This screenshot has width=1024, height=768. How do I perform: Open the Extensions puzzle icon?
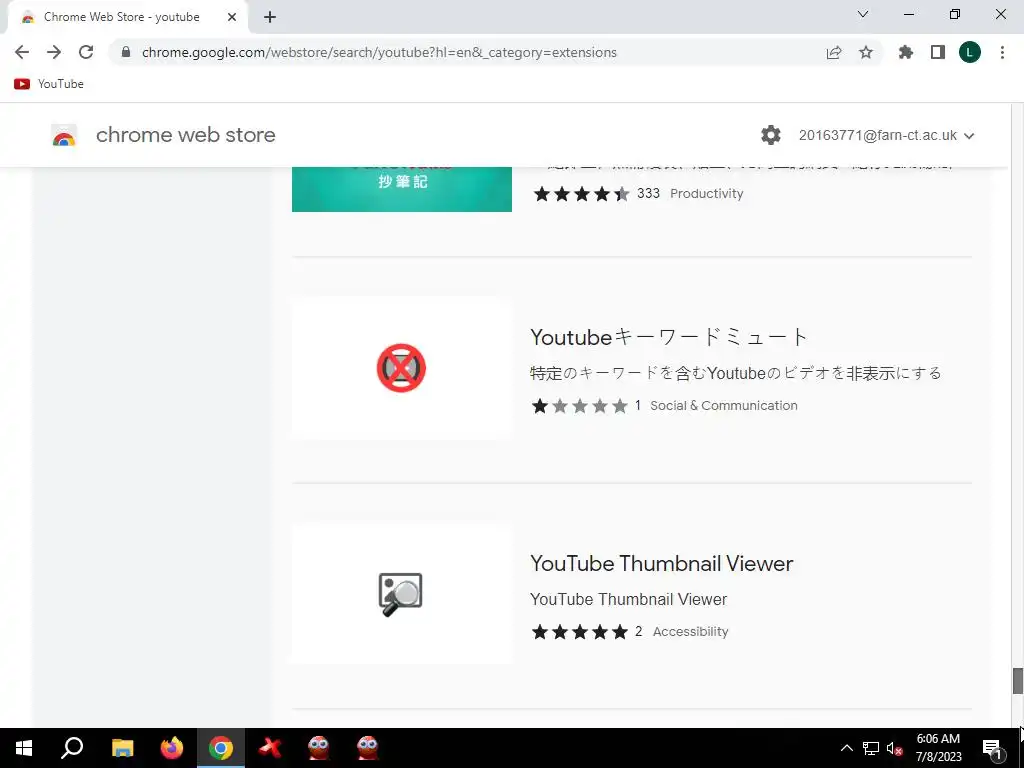pyautogui.click(x=906, y=52)
